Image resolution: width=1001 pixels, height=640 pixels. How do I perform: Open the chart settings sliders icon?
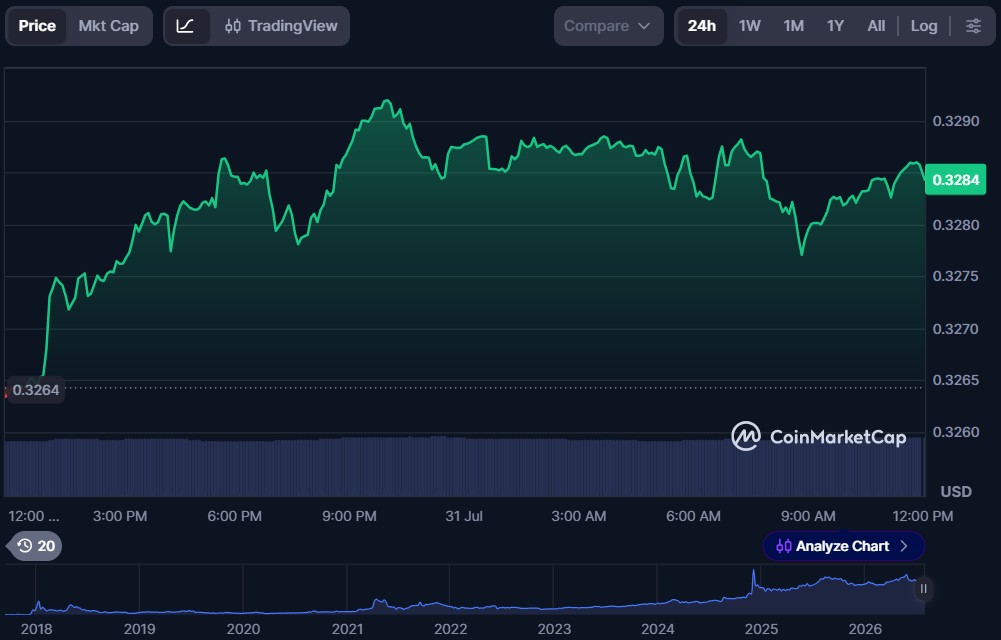point(973,26)
